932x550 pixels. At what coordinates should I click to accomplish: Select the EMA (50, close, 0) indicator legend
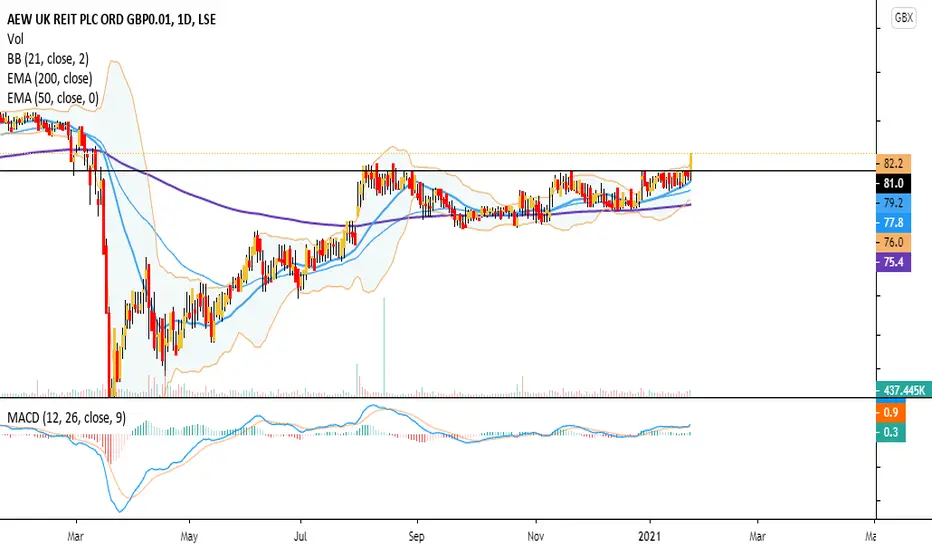[x=52, y=98]
